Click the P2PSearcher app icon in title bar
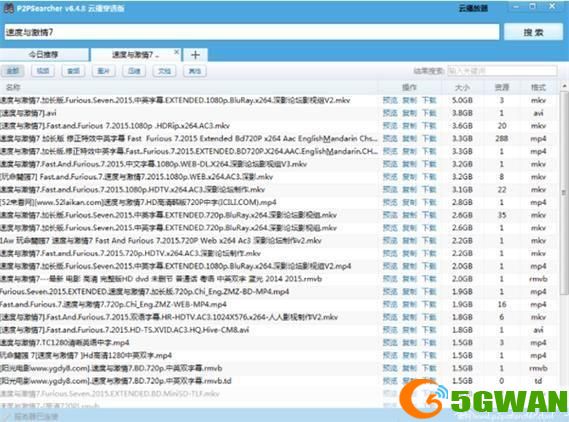Image resolution: width=569 pixels, height=422 pixels. 9,8
